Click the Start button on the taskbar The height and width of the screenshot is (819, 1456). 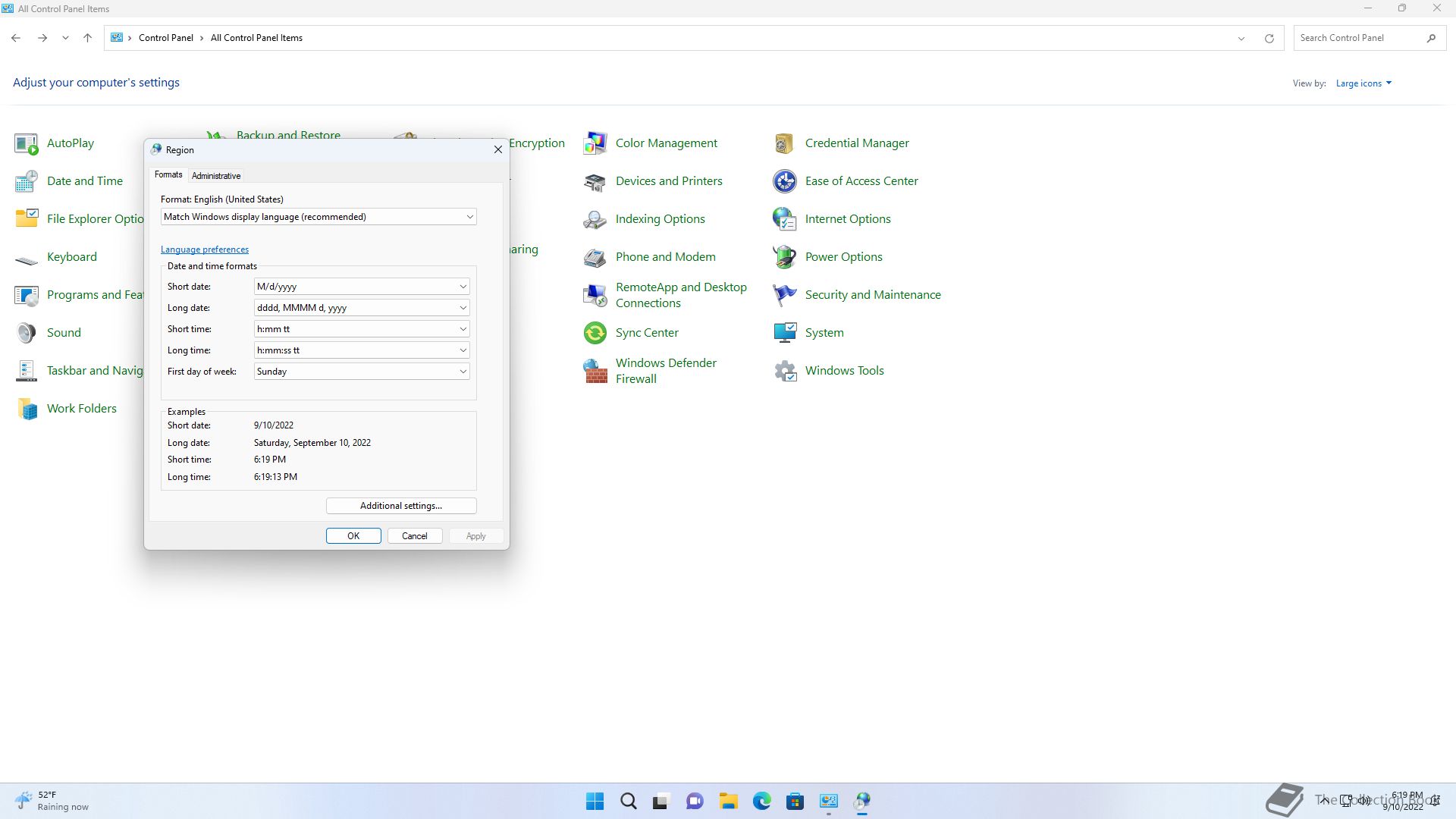[x=595, y=801]
